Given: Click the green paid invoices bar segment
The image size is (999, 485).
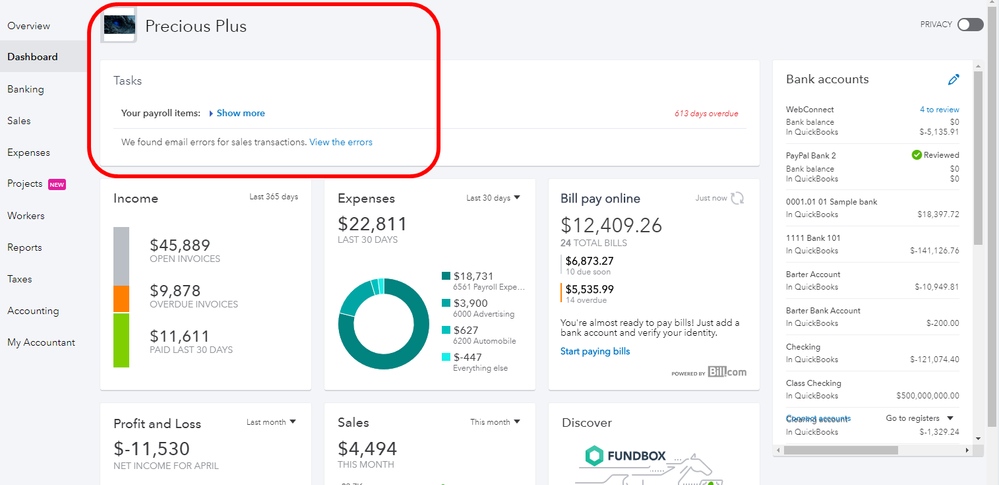Looking at the screenshot, I should 121,340.
